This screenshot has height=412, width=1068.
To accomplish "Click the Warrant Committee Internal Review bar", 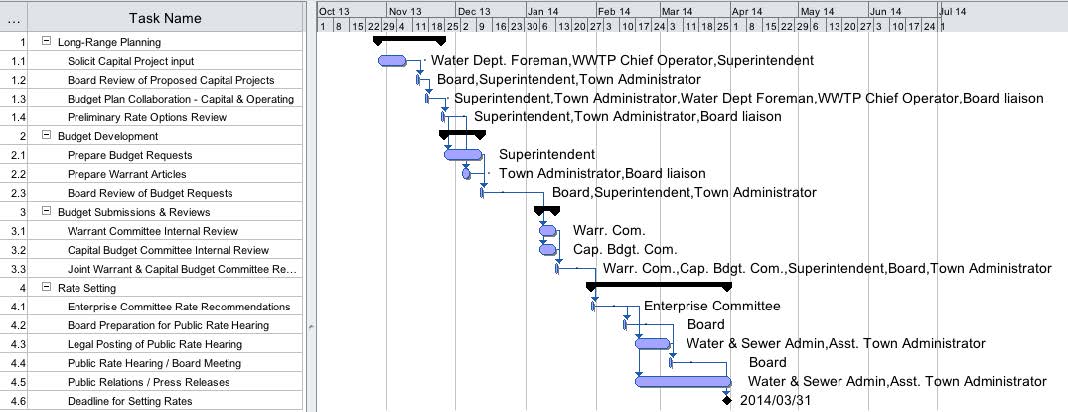I will [547, 231].
